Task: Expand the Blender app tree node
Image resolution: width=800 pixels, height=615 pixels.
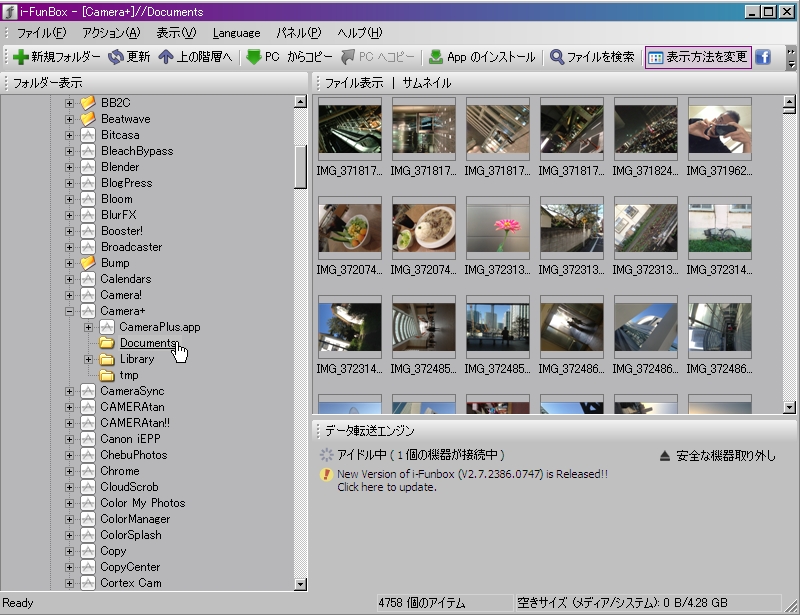Action: coord(70,167)
